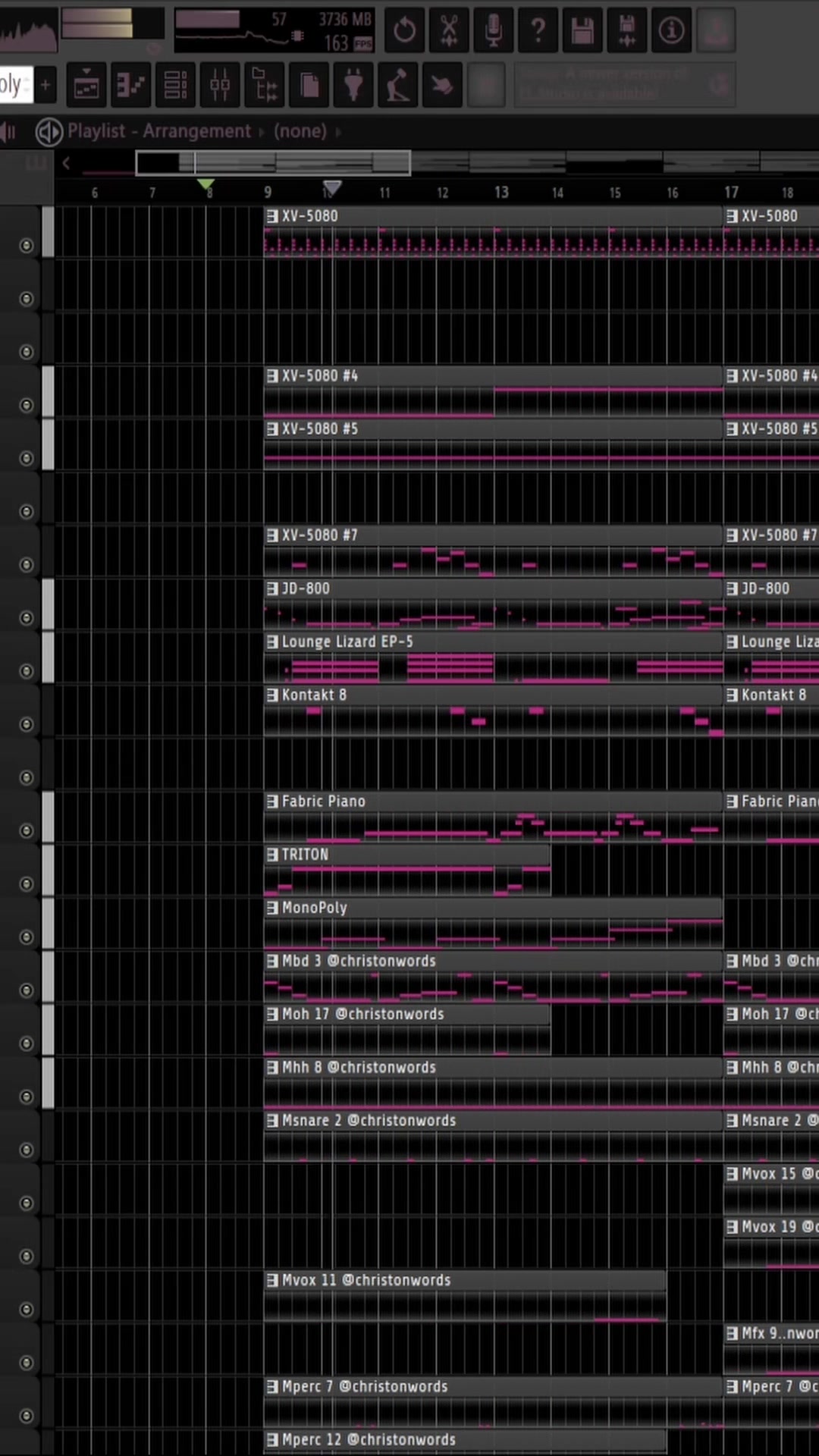Mute the Fabric Piano track
This screenshot has height=1456, width=819.
click(x=27, y=830)
